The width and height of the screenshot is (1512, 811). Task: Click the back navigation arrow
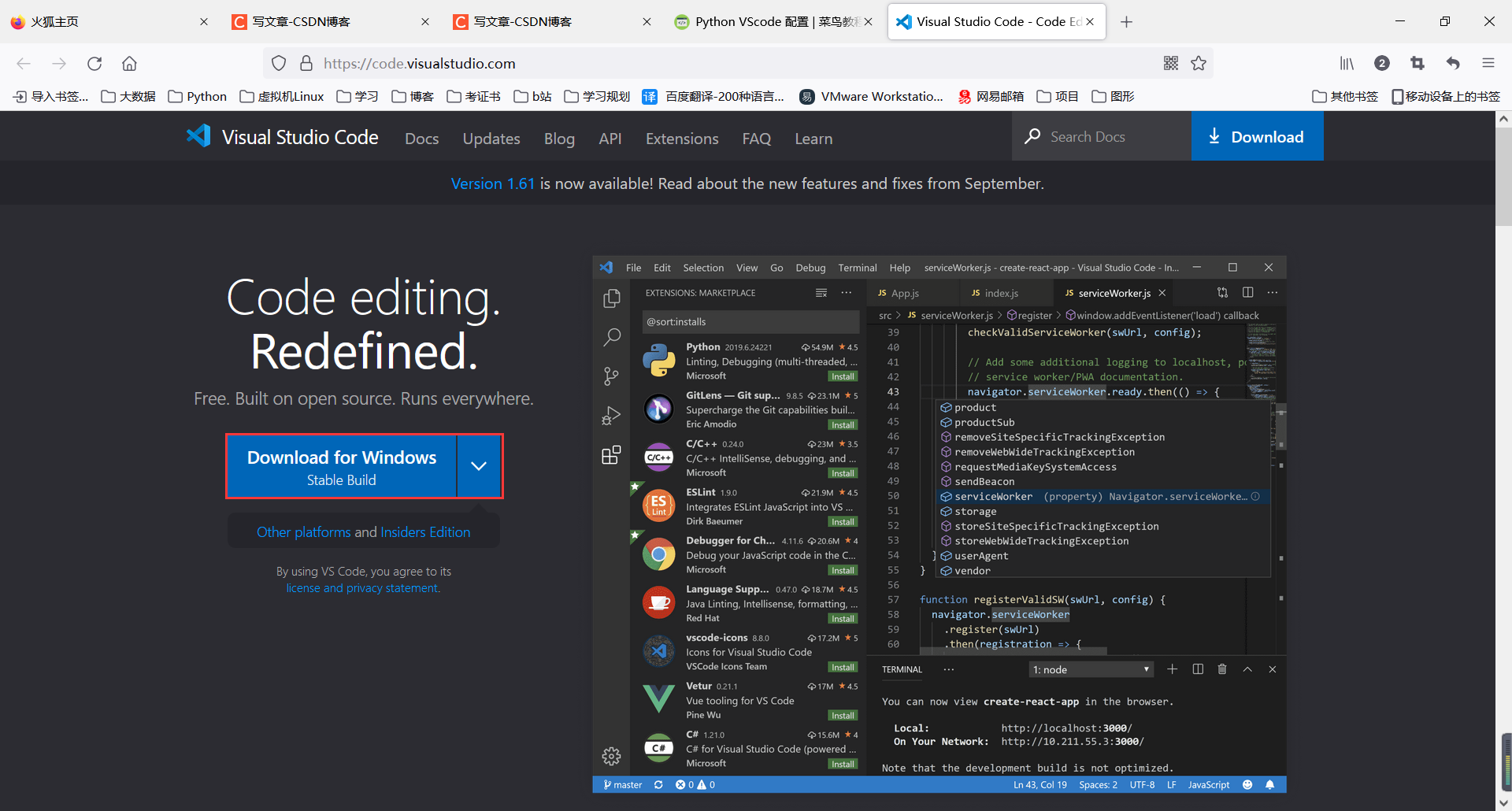pyautogui.click(x=24, y=64)
